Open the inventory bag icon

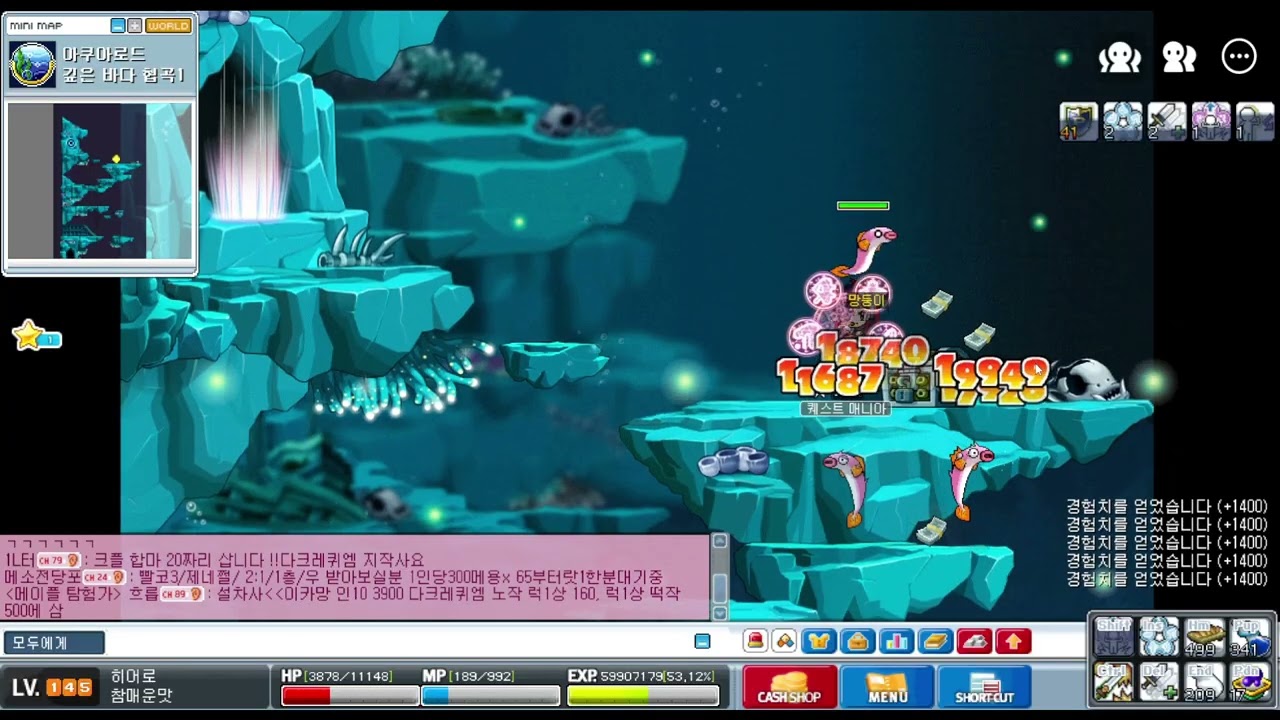point(858,641)
